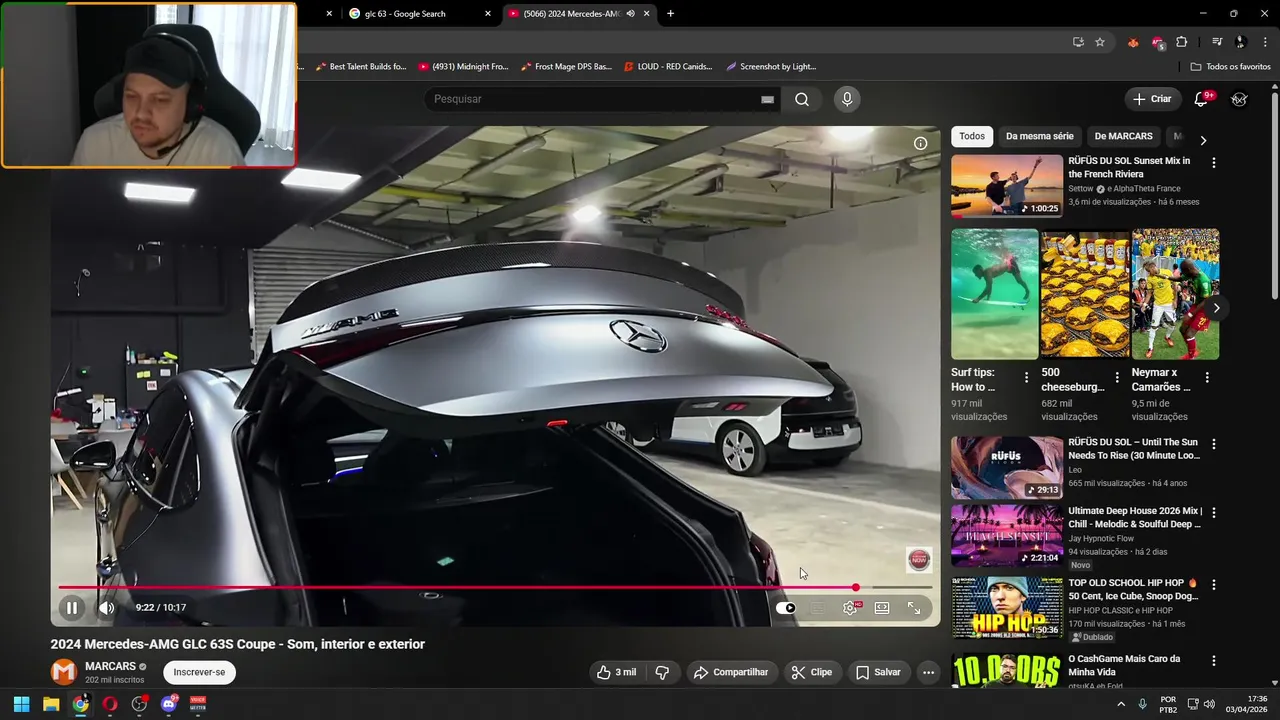Open the MARCARS channel name link
This screenshot has width=1280, height=720.
[x=110, y=666]
